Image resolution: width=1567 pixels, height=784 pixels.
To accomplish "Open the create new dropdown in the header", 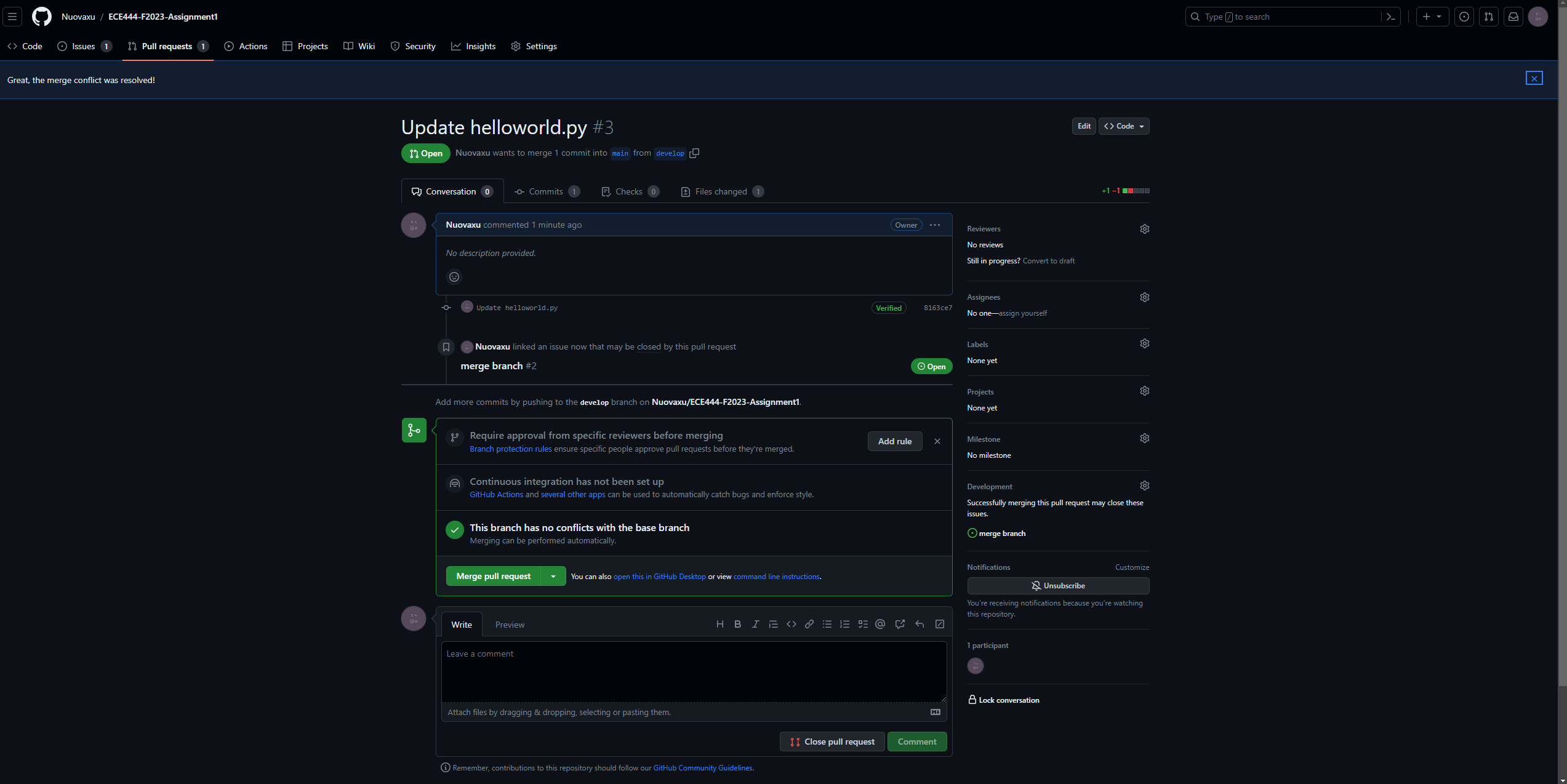I will (1432, 17).
